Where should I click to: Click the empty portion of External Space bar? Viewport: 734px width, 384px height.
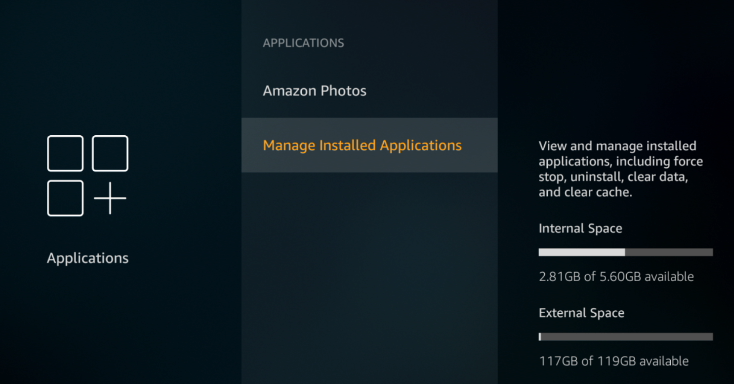[627, 337]
